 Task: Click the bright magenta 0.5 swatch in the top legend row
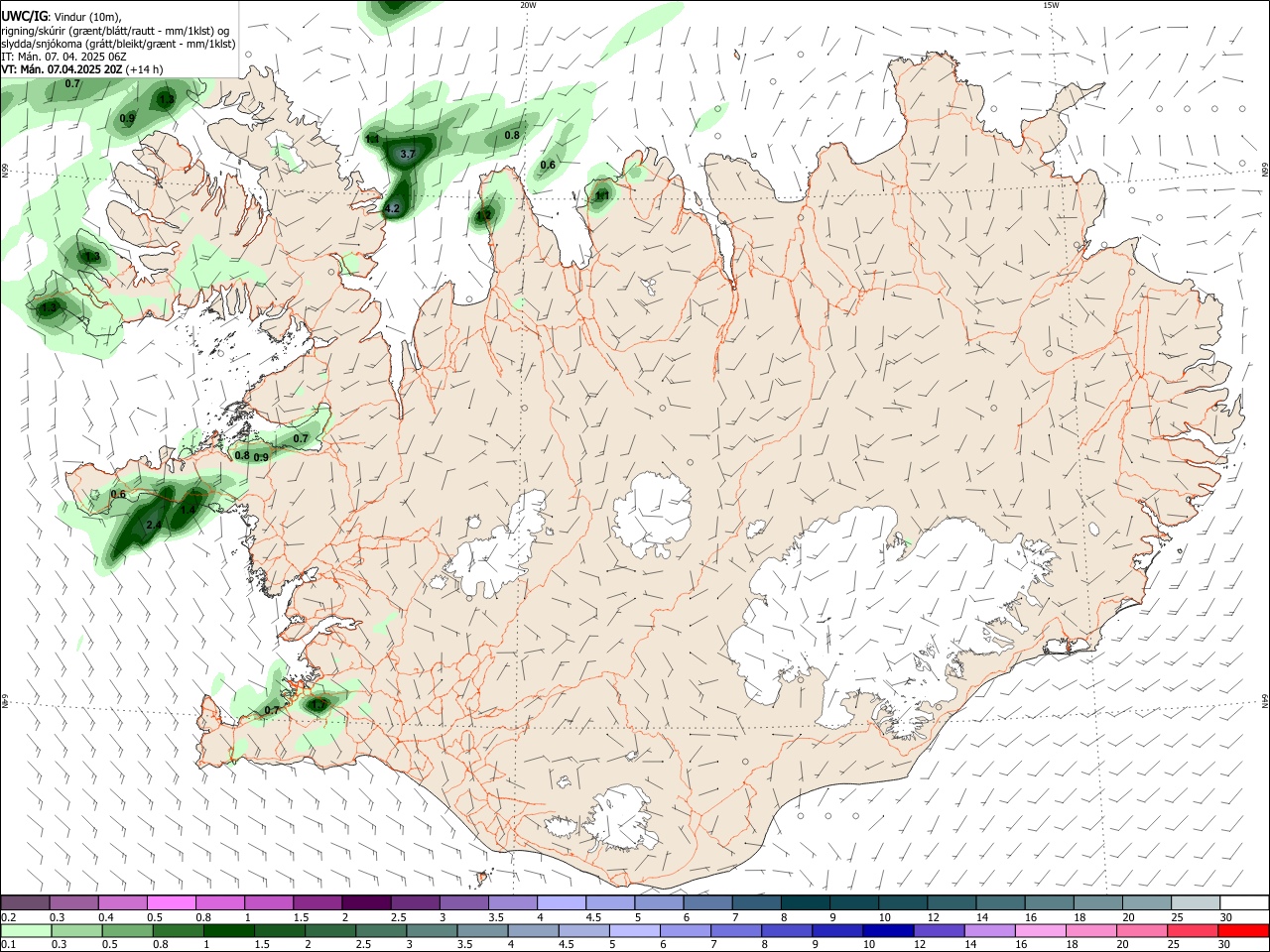pos(172,902)
